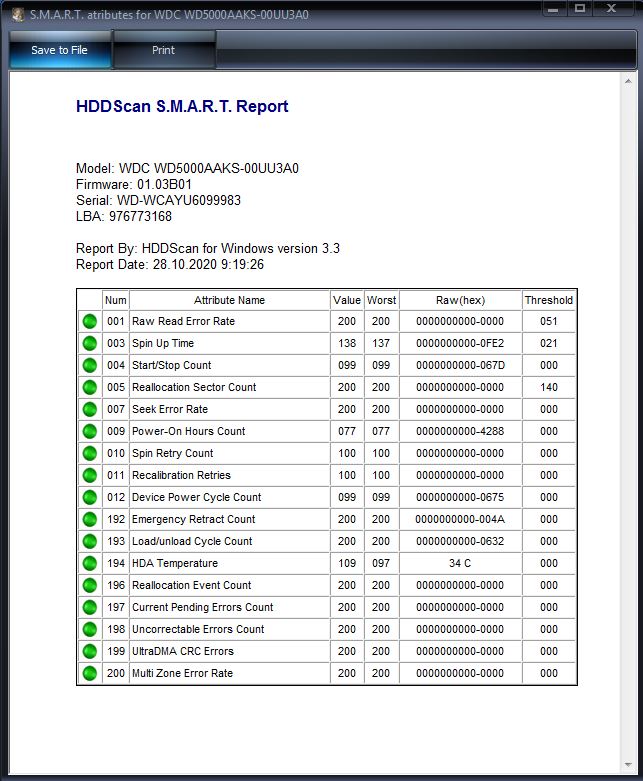Click the LBA: 976773168 line
643x781 pixels.
[124, 216]
